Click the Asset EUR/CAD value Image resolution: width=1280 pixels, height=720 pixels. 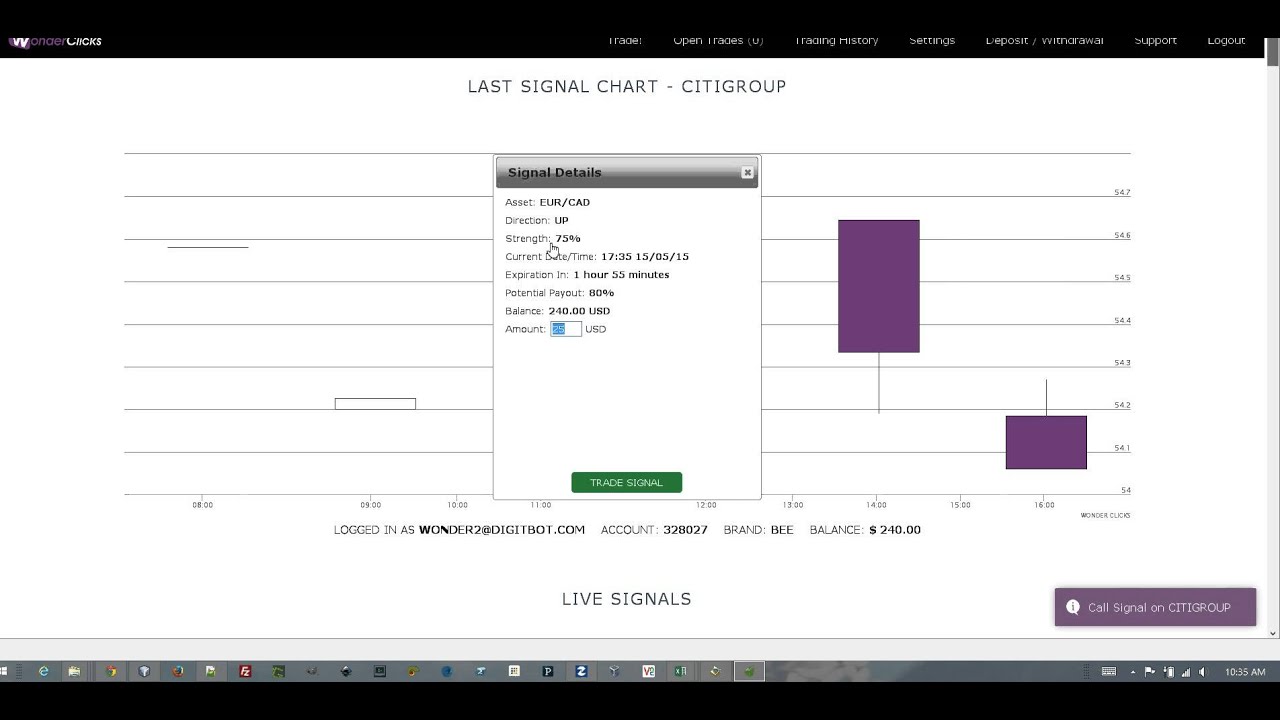565,202
